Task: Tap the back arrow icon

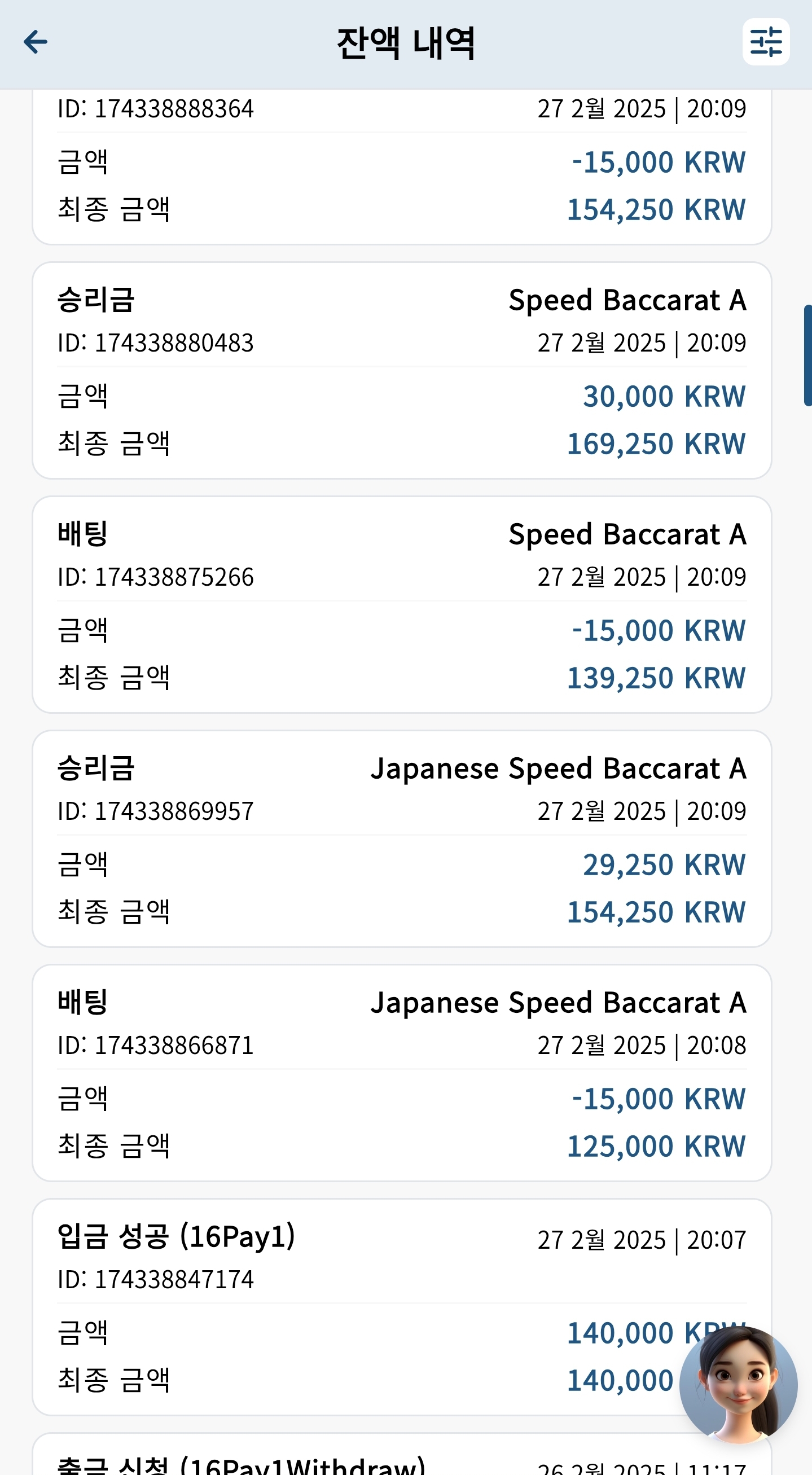Action: [x=36, y=42]
